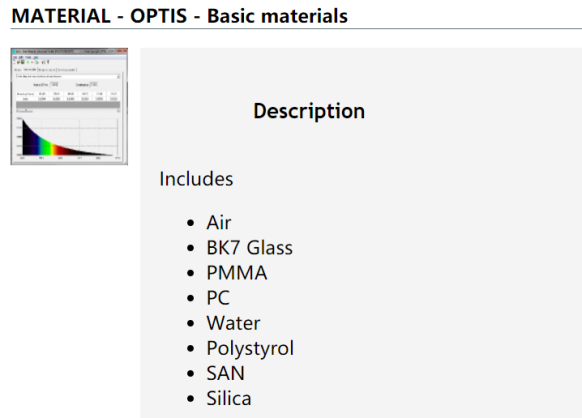Click the bullet beside Water
Viewport: 582px width, 418px height.
click(x=191, y=323)
